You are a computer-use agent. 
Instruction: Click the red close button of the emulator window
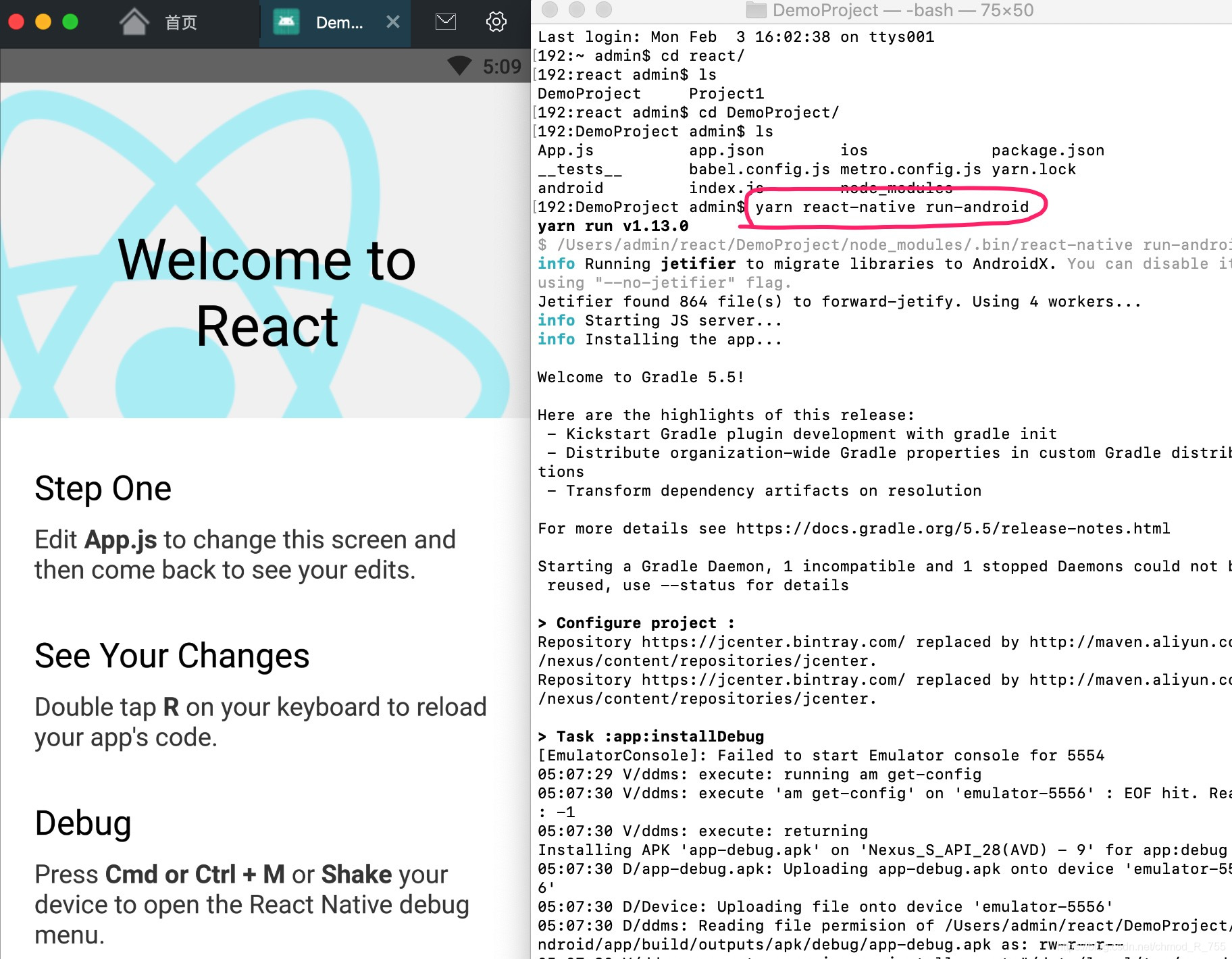16,22
